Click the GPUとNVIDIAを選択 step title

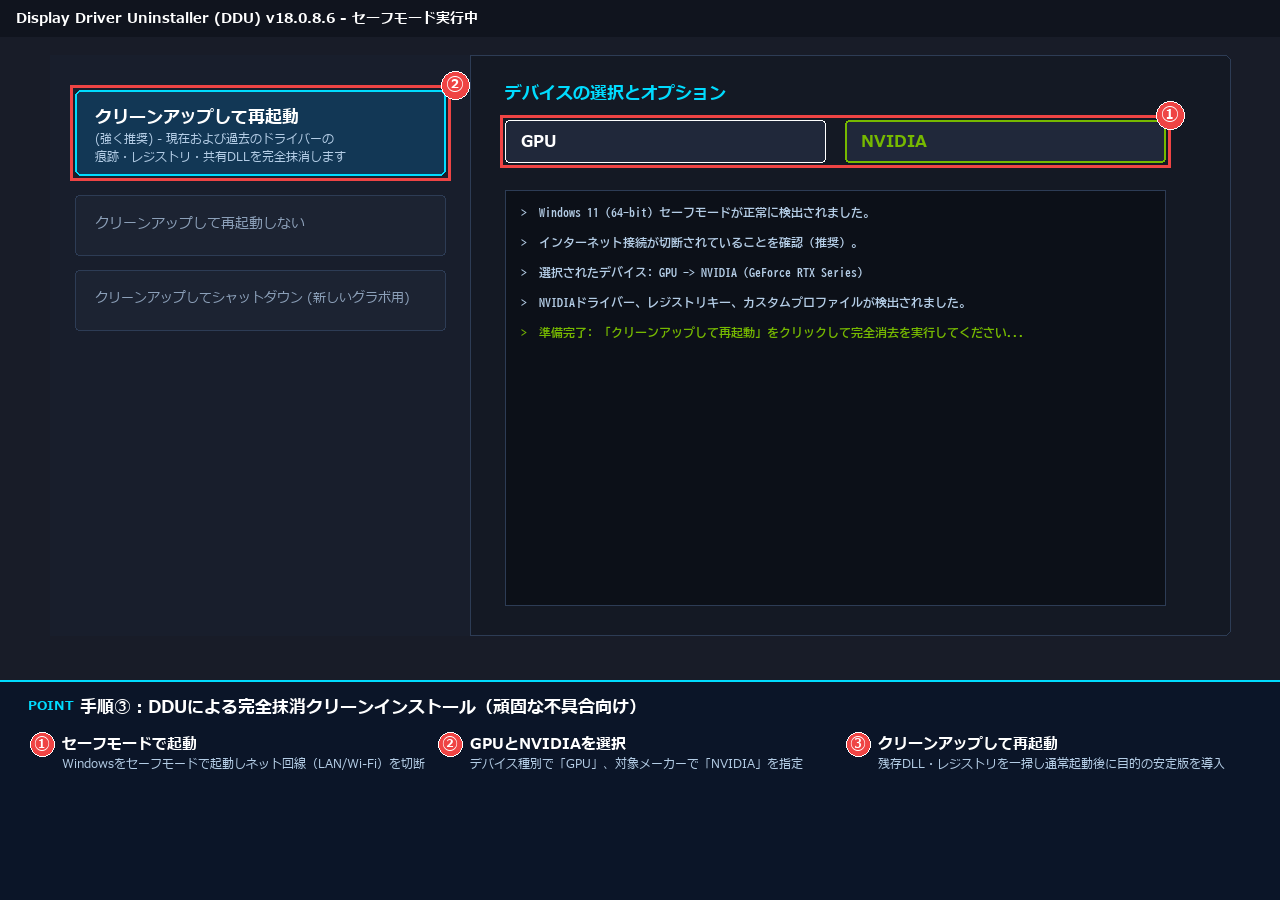pyautogui.click(x=548, y=744)
